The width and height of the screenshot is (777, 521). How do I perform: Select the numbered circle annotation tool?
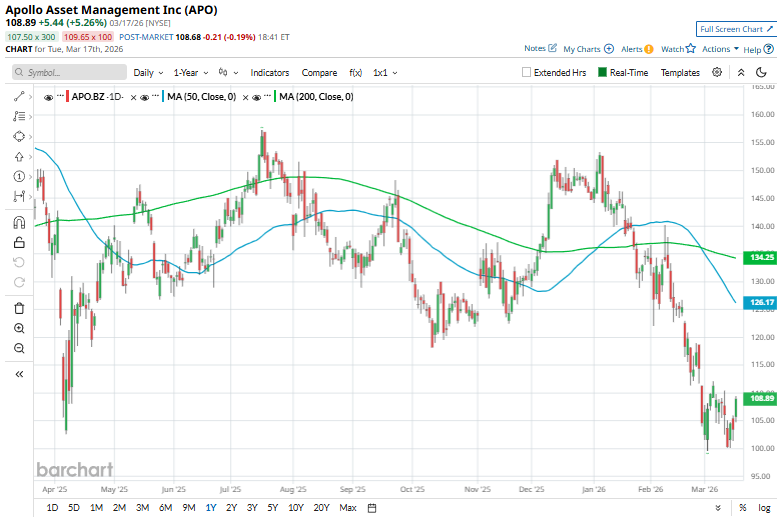tap(19, 176)
